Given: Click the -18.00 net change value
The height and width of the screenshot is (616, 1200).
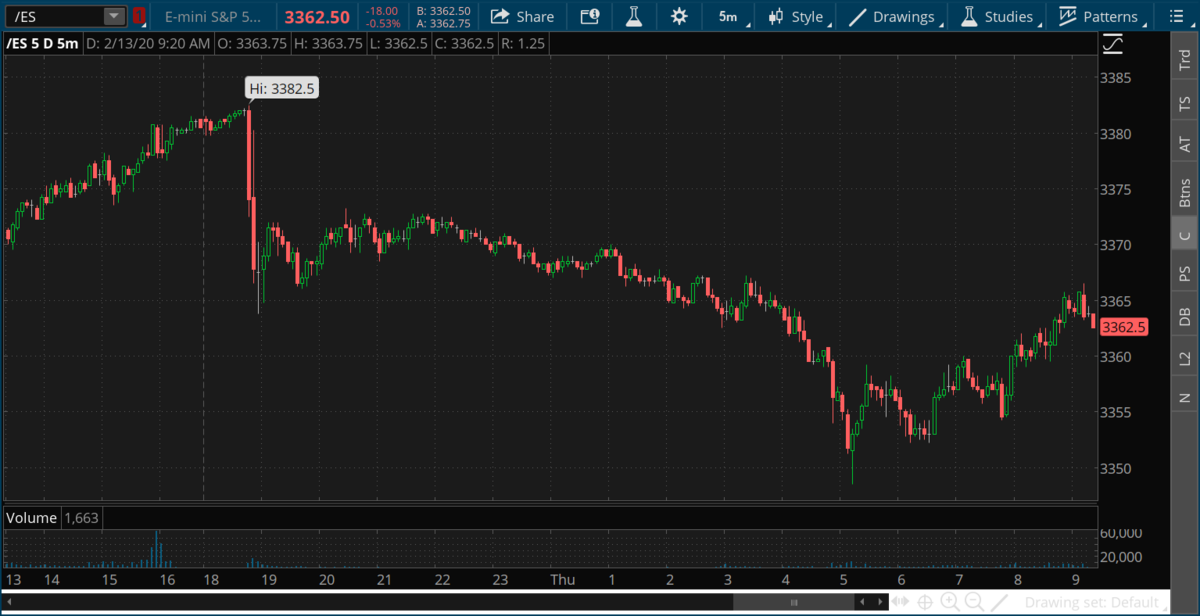Looking at the screenshot, I should [x=383, y=10].
